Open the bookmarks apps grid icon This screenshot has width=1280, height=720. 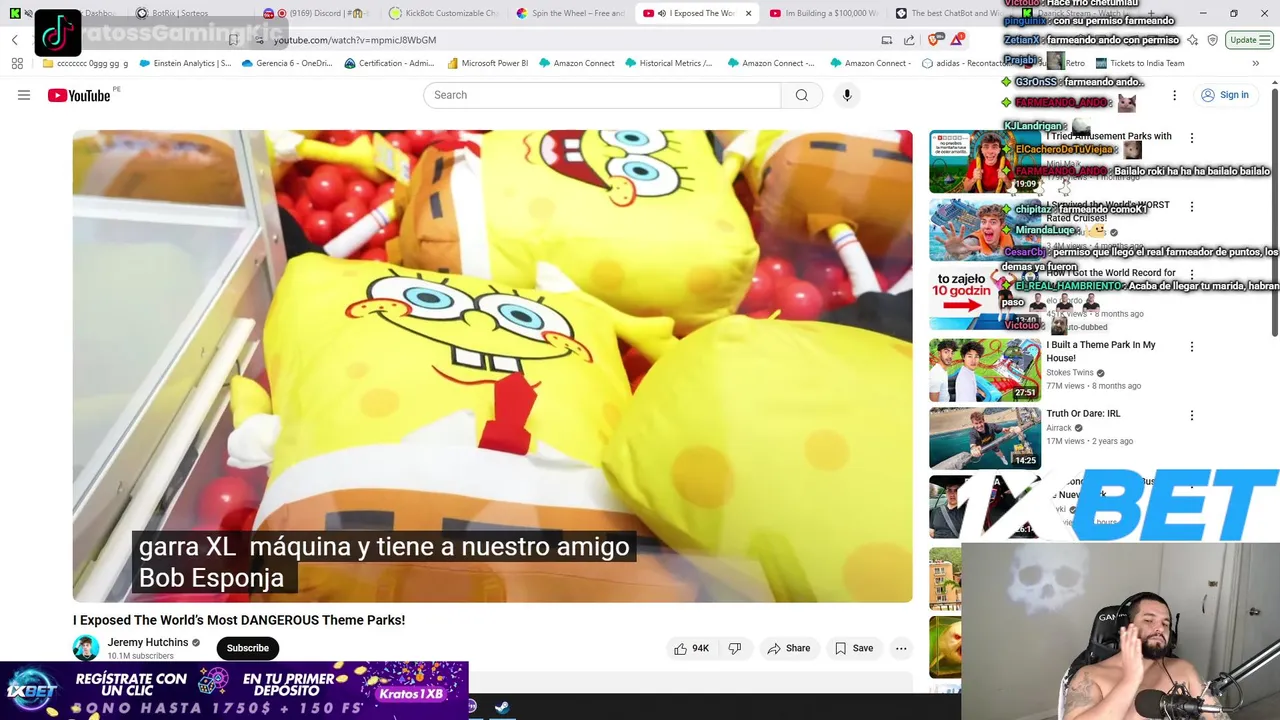17,63
